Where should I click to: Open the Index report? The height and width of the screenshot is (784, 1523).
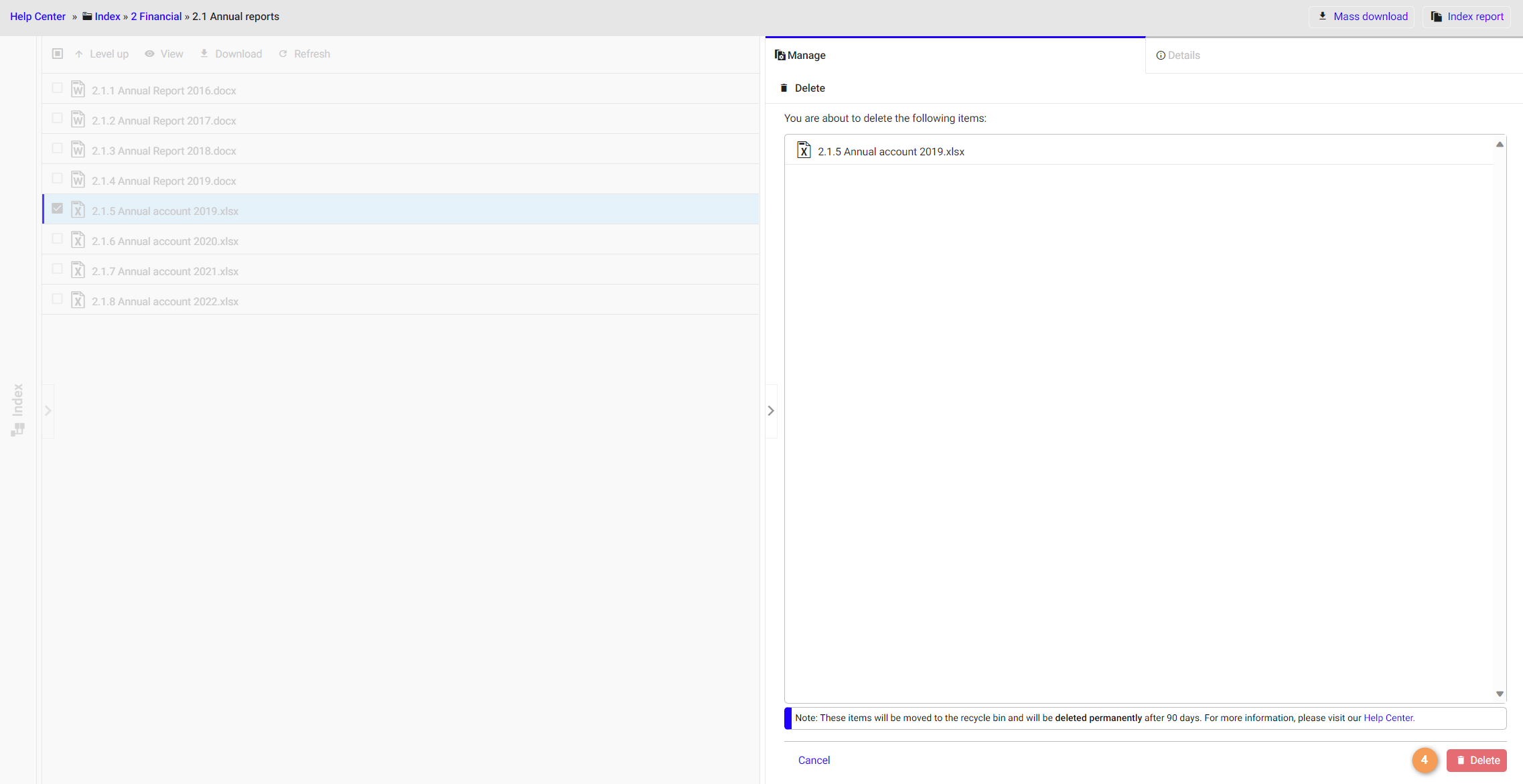(1467, 16)
